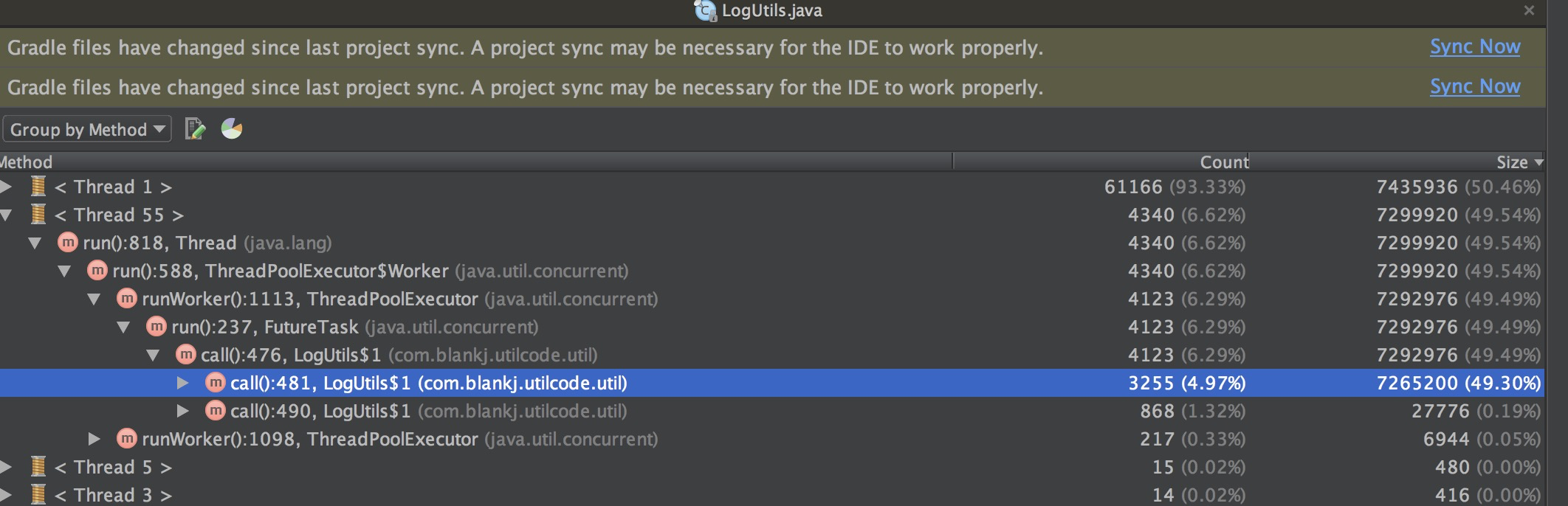Sort by the Size column header

[1511, 162]
